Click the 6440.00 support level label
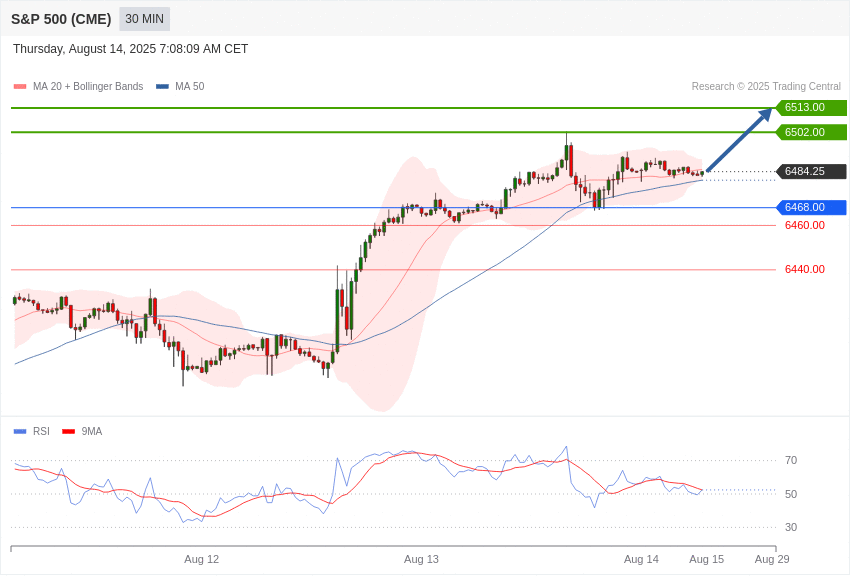This screenshot has height=576, width=850. pyautogui.click(x=804, y=269)
